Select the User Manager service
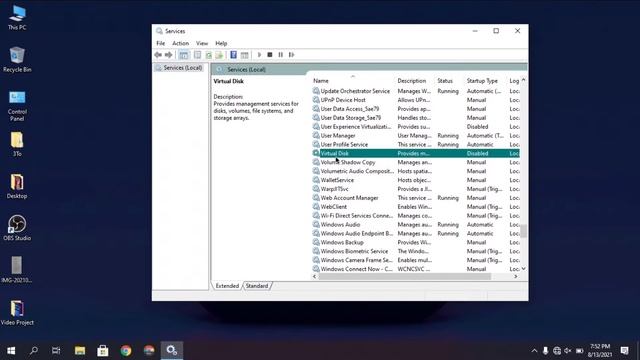Viewport: 640px width, 360px height. click(416, 136)
